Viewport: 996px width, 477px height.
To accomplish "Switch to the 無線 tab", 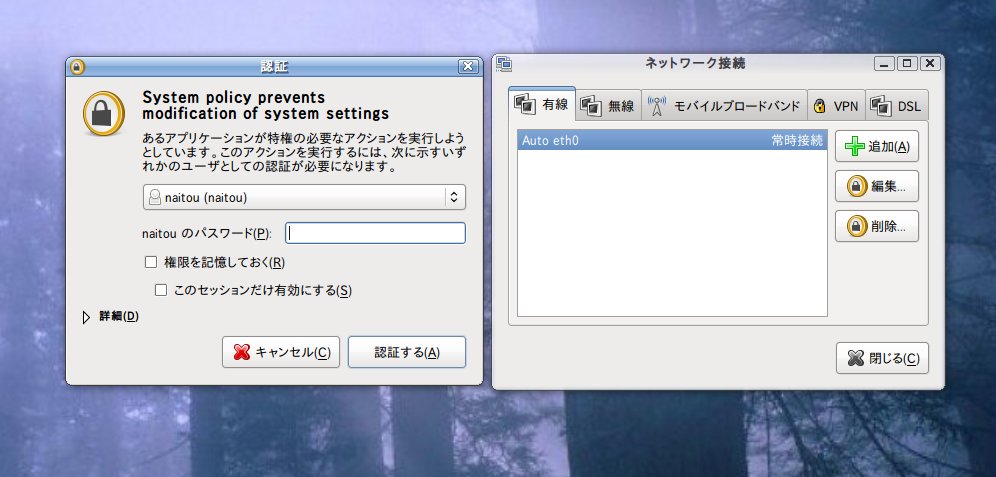I will [x=609, y=105].
